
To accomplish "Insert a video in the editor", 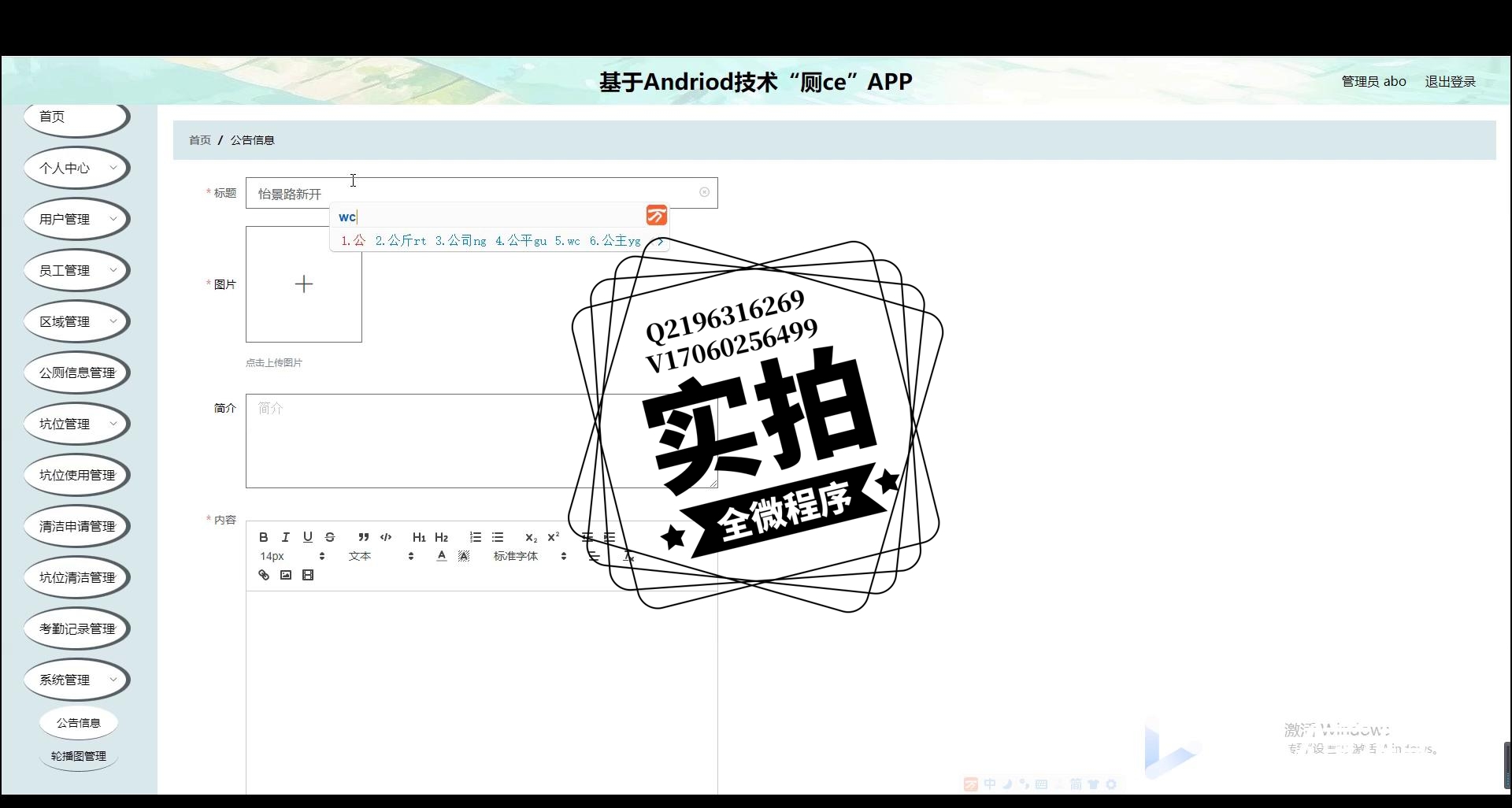I will [308, 575].
